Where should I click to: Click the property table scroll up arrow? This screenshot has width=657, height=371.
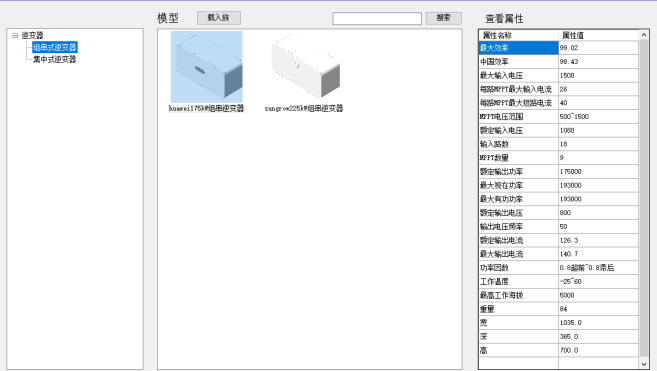coord(644,35)
